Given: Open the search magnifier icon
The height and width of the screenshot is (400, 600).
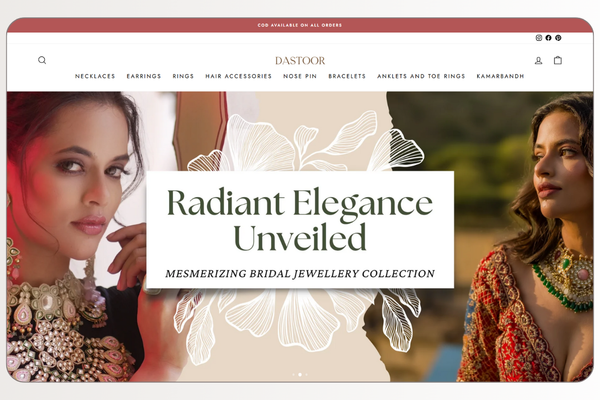Looking at the screenshot, I should [42, 60].
